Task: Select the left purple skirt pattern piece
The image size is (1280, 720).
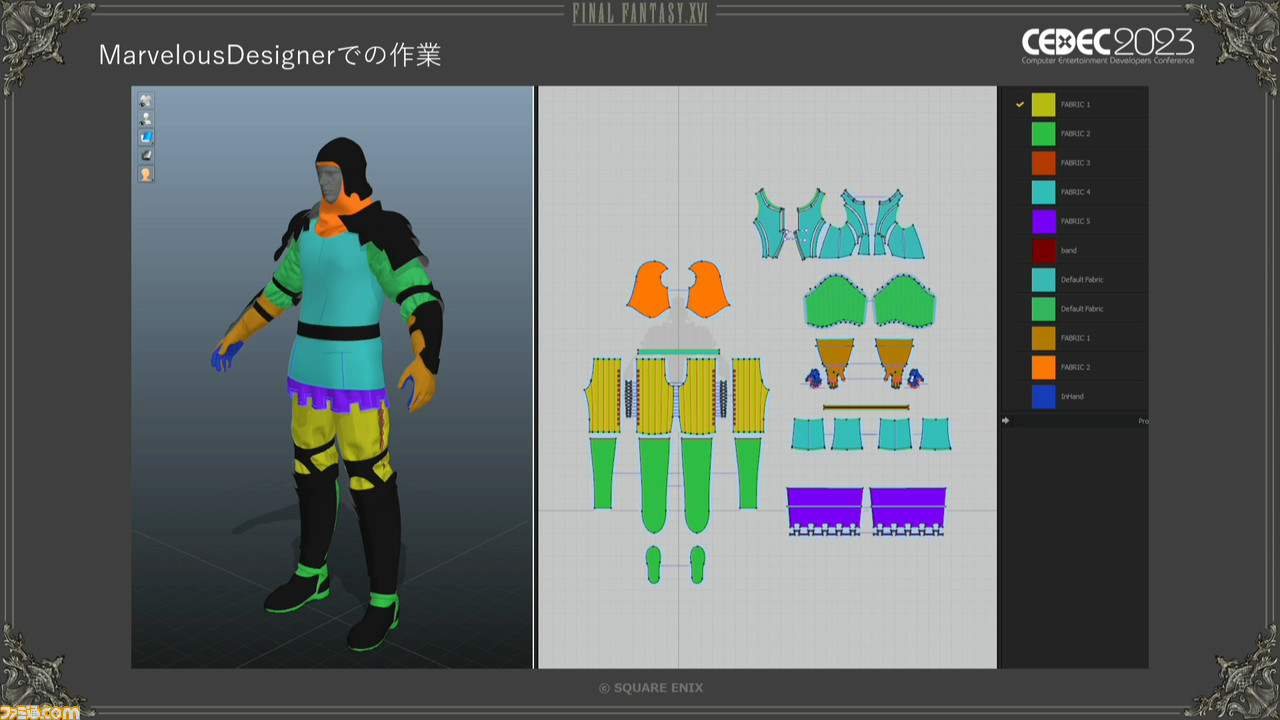Action: [825, 511]
